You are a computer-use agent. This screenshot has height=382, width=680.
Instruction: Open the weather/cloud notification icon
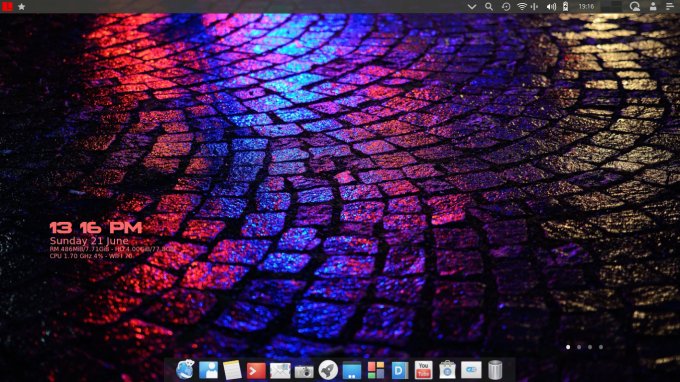point(634,7)
